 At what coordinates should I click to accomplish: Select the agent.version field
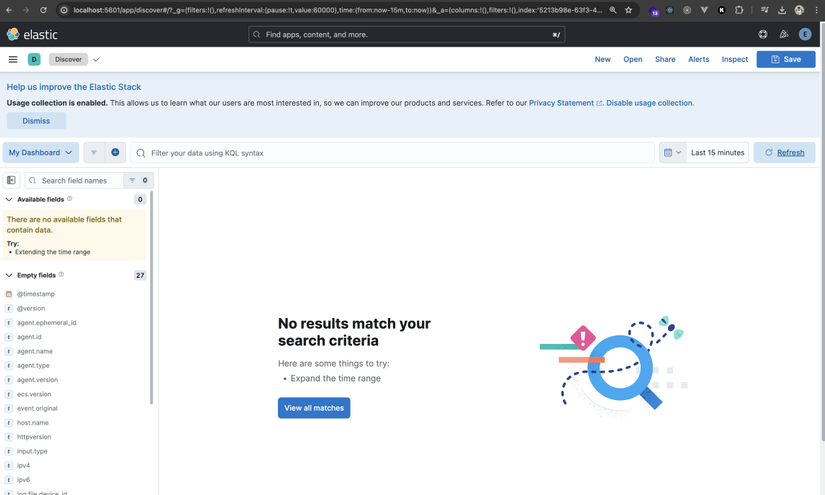(37, 380)
